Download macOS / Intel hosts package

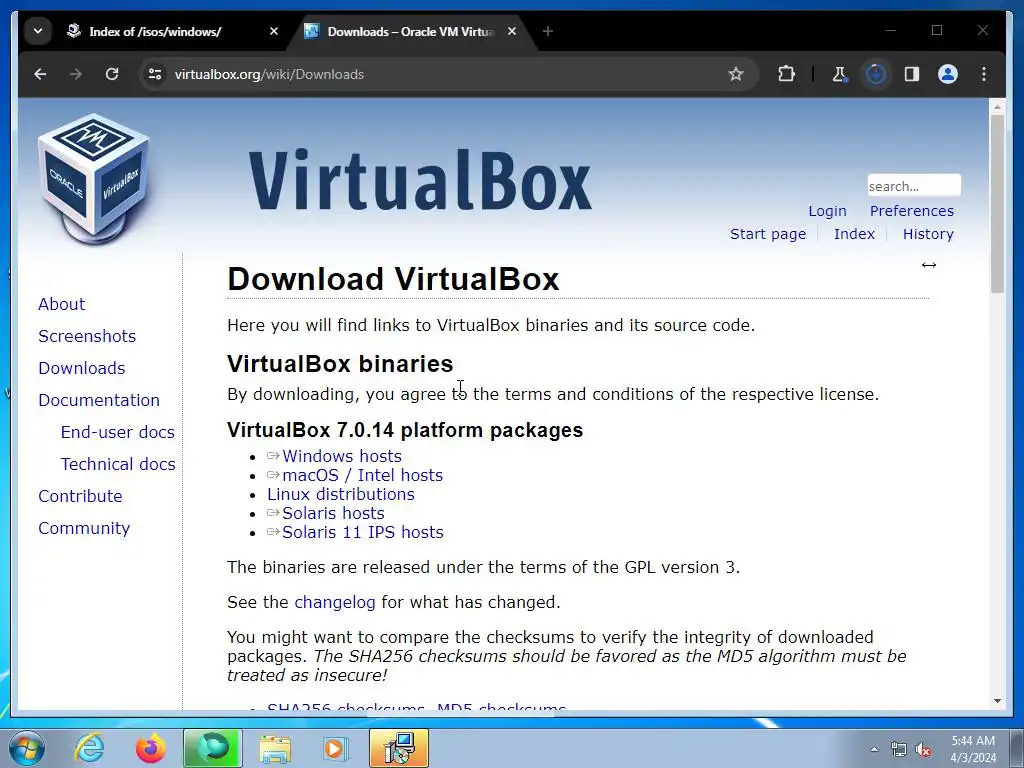(362, 475)
